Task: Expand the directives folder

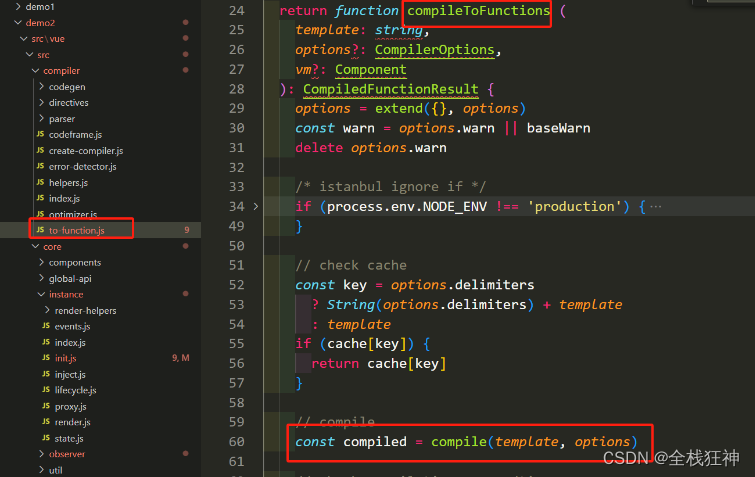Action: [41, 103]
